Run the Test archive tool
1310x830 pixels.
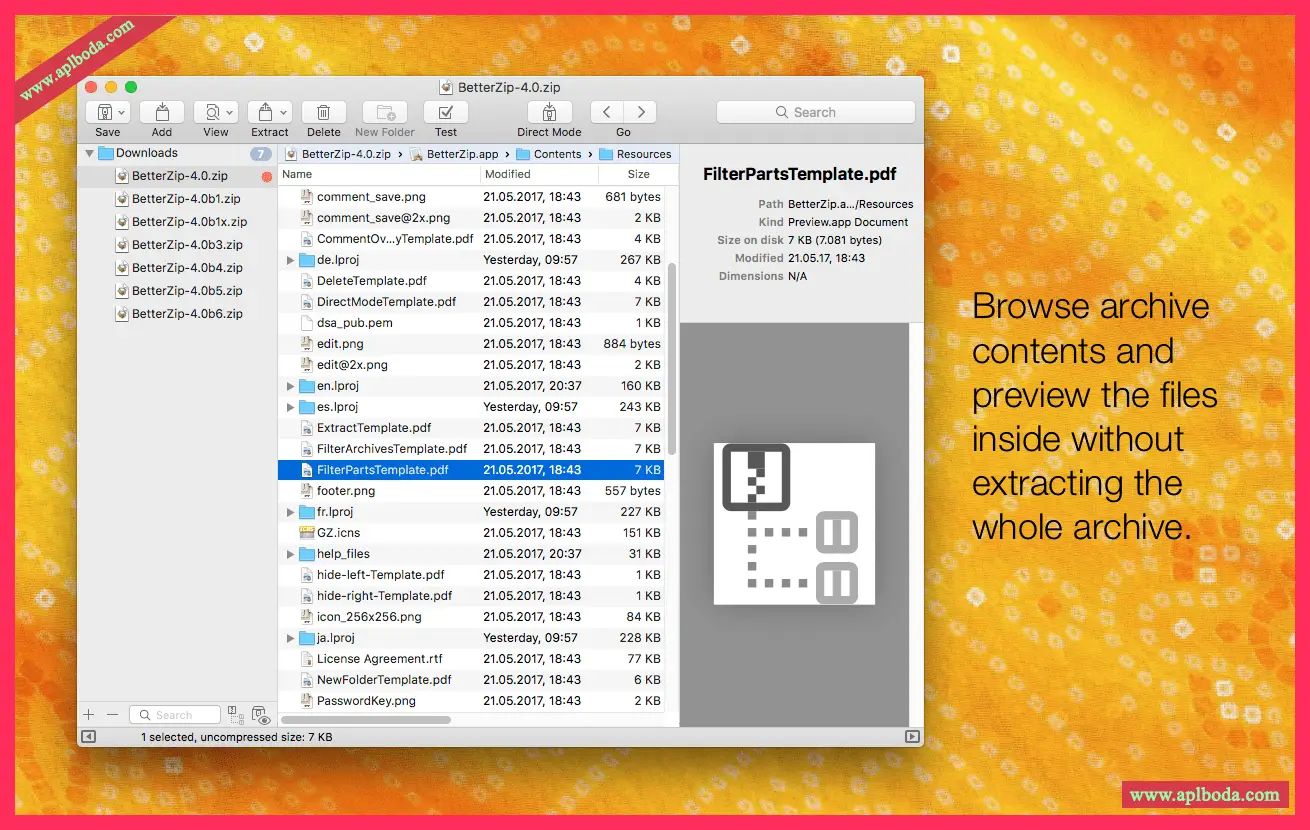coord(445,113)
